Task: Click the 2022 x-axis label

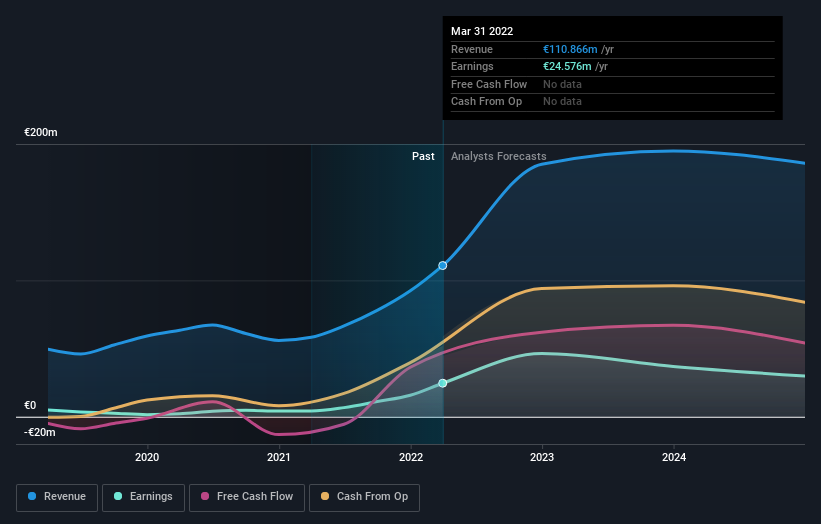Action: pos(411,458)
